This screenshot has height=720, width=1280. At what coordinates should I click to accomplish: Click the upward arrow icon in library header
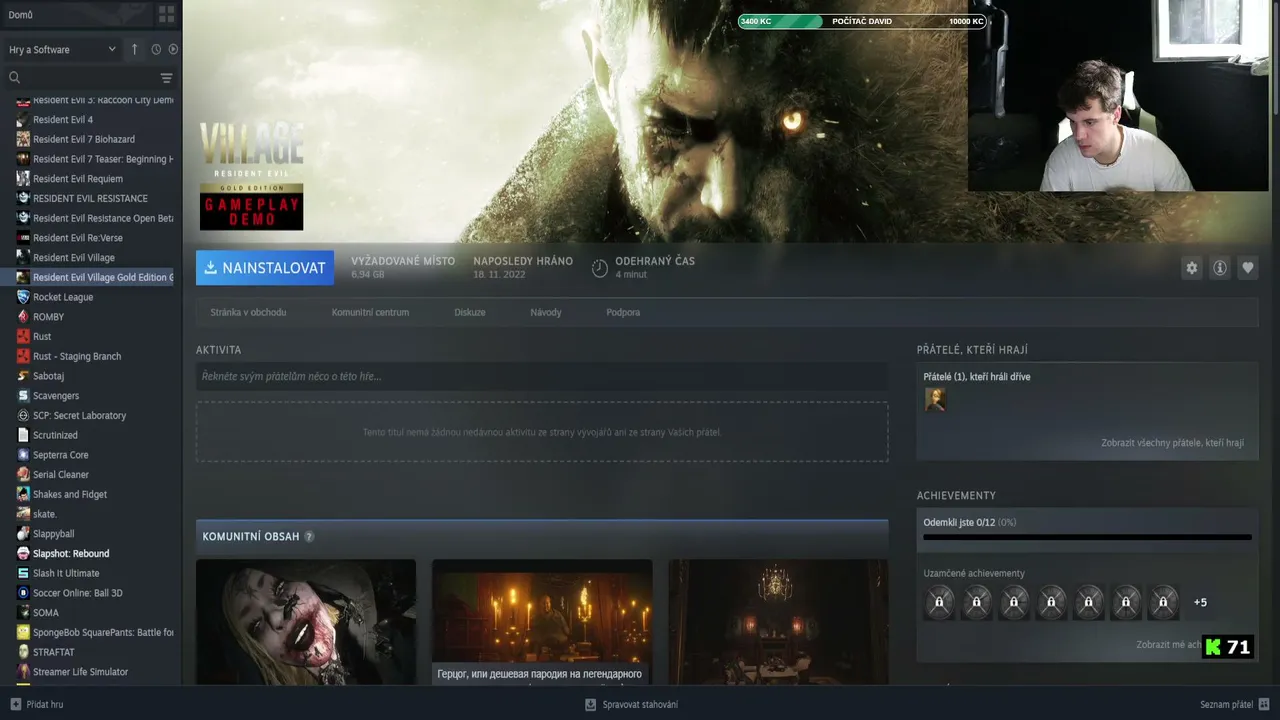[135, 49]
